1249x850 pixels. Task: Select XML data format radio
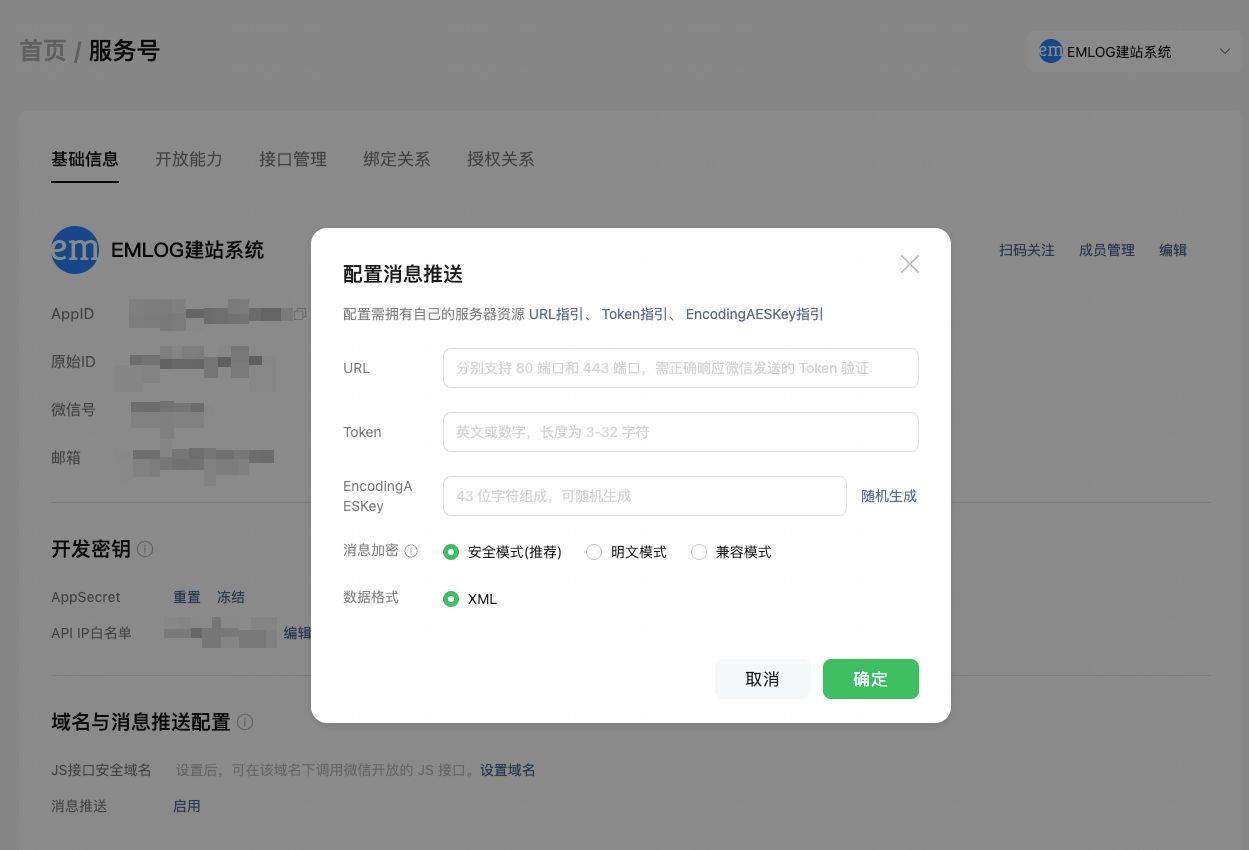coord(451,599)
